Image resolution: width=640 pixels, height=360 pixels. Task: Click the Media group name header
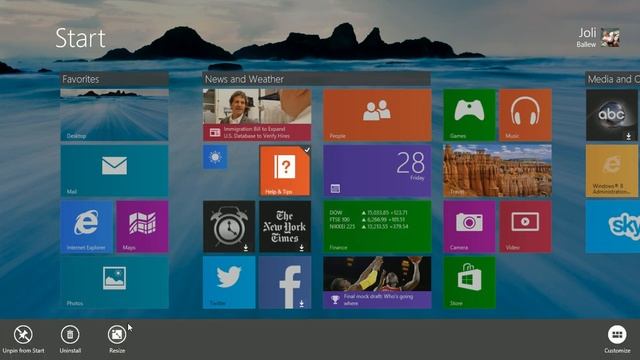tap(612, 79)
